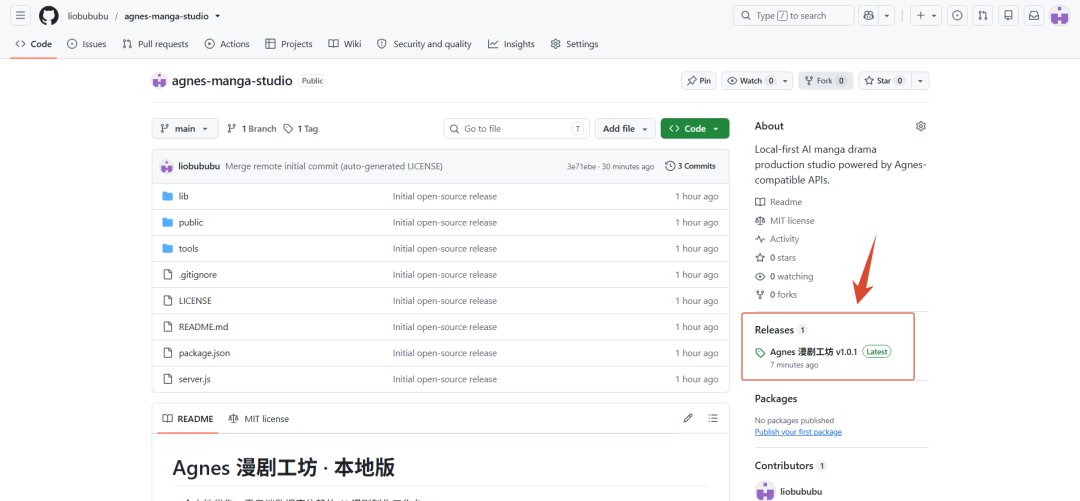Open the repository Settings tab
1080x501 pixels.
[574, 44]
